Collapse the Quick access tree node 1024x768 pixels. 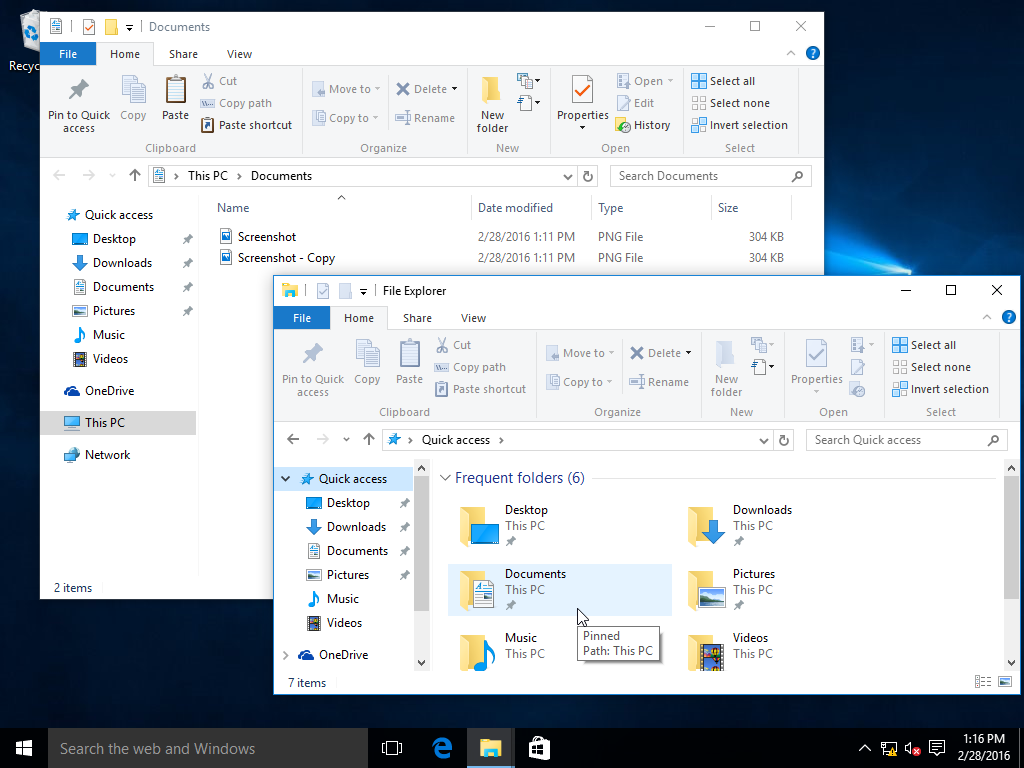[285, 479]
